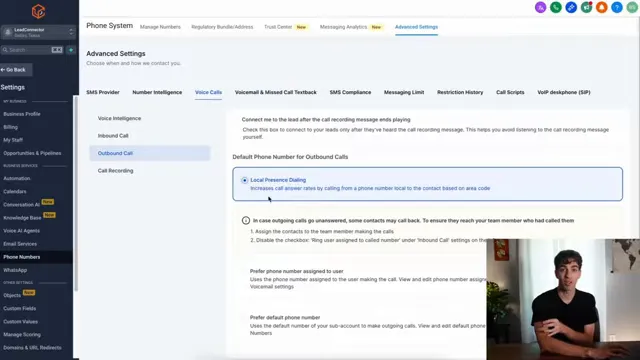Open the green phone dialer icon

pyautogui.click(x=556, y=7)
